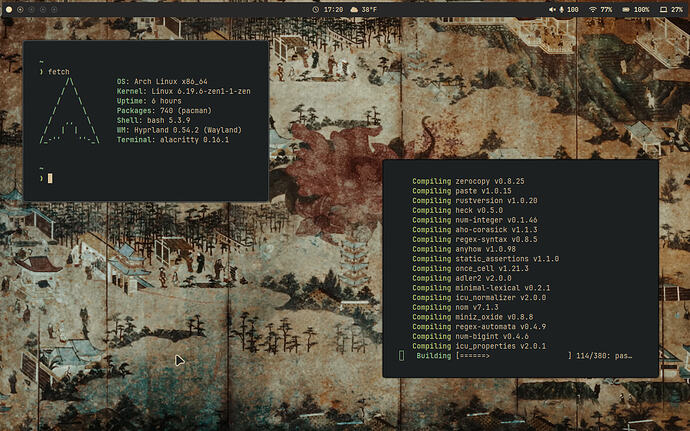Click 'Compiling icu_normalizer v2.0.0' line
The width and height of the screenshot is (690, 431).
479,297
